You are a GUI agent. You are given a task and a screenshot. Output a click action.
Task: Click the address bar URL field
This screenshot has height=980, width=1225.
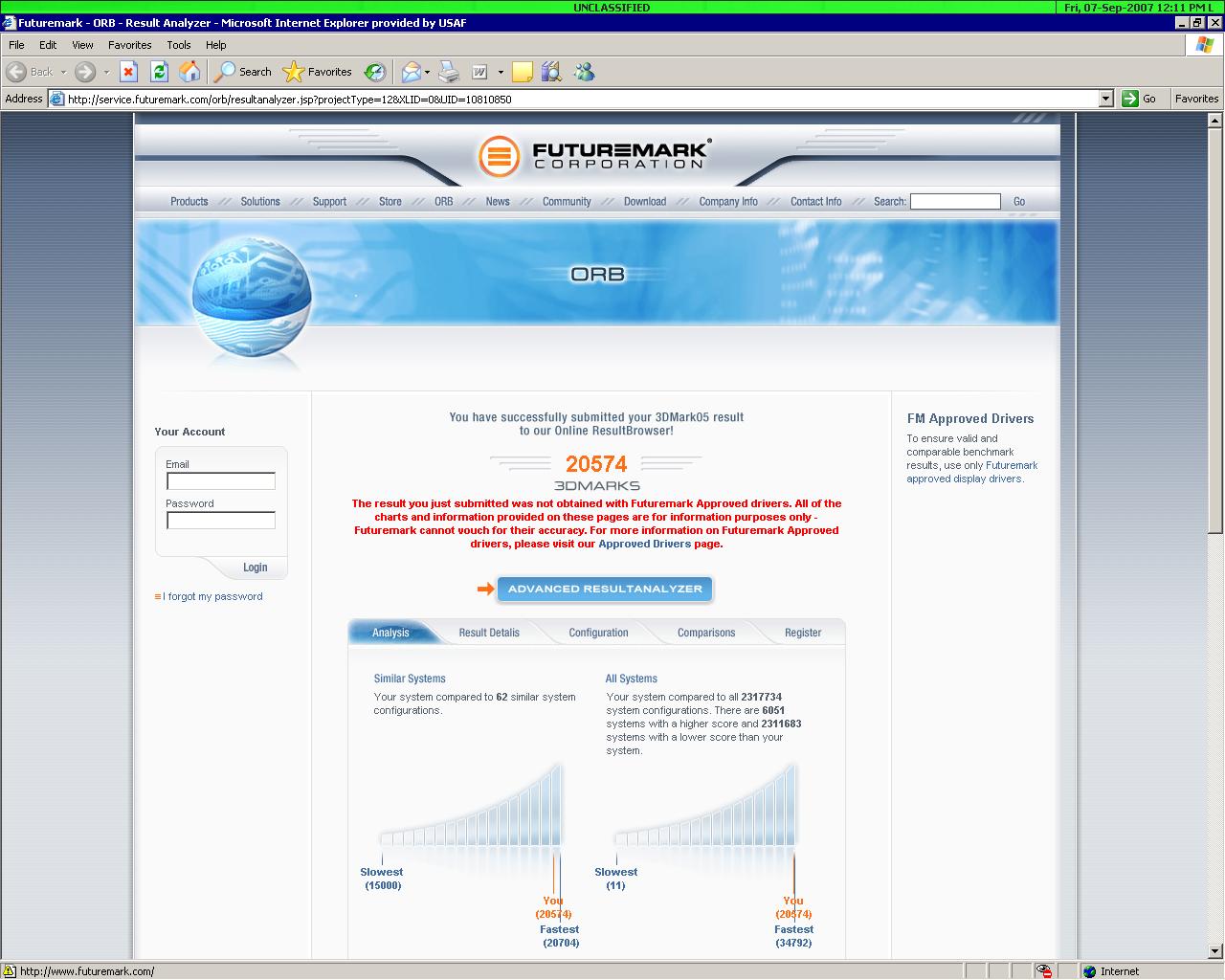(x=581, y=99)
